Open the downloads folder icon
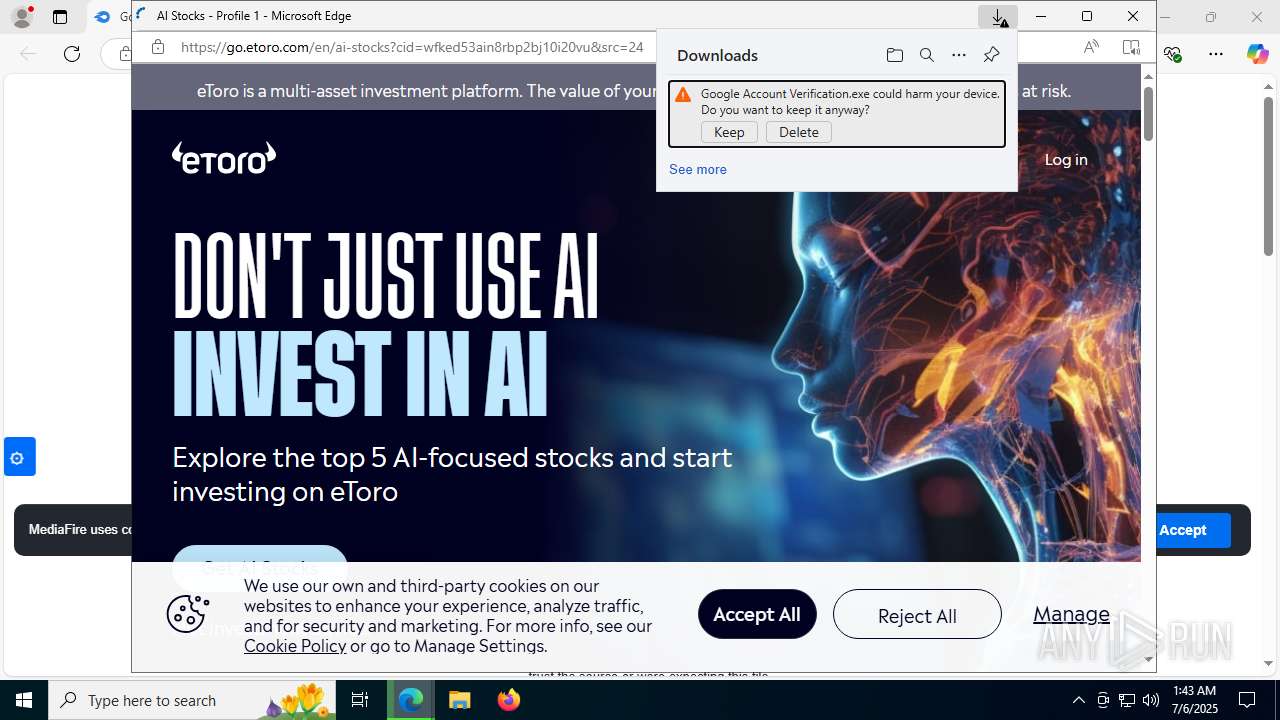This screenshot has height=720, width=1280. tap(895, 55)
